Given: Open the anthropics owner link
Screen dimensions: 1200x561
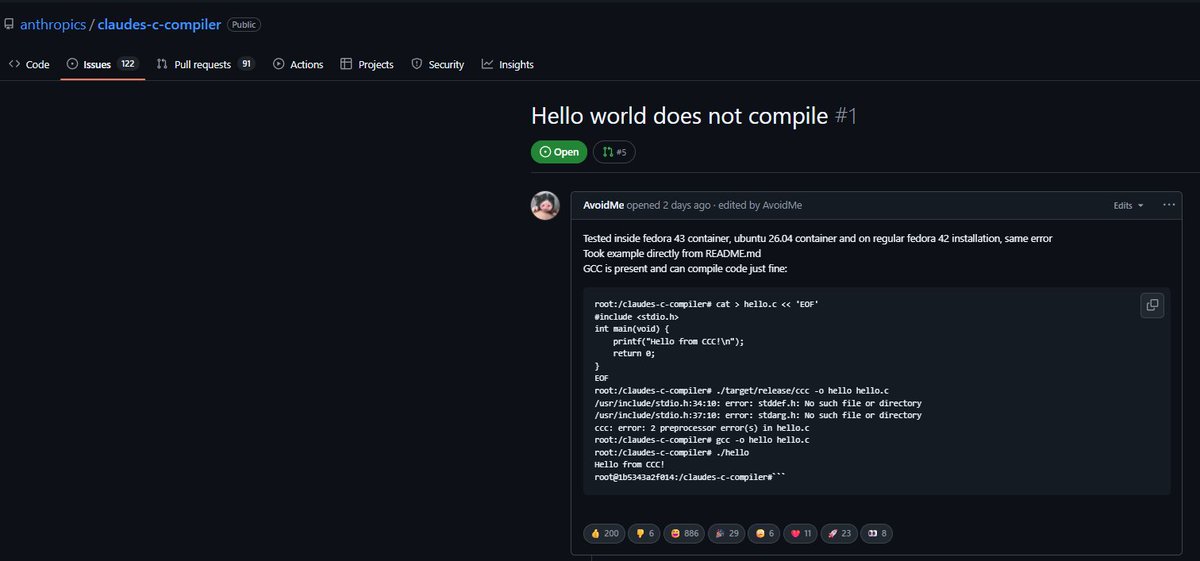Looking at the screenshot, I should click(x=54, y=24).
